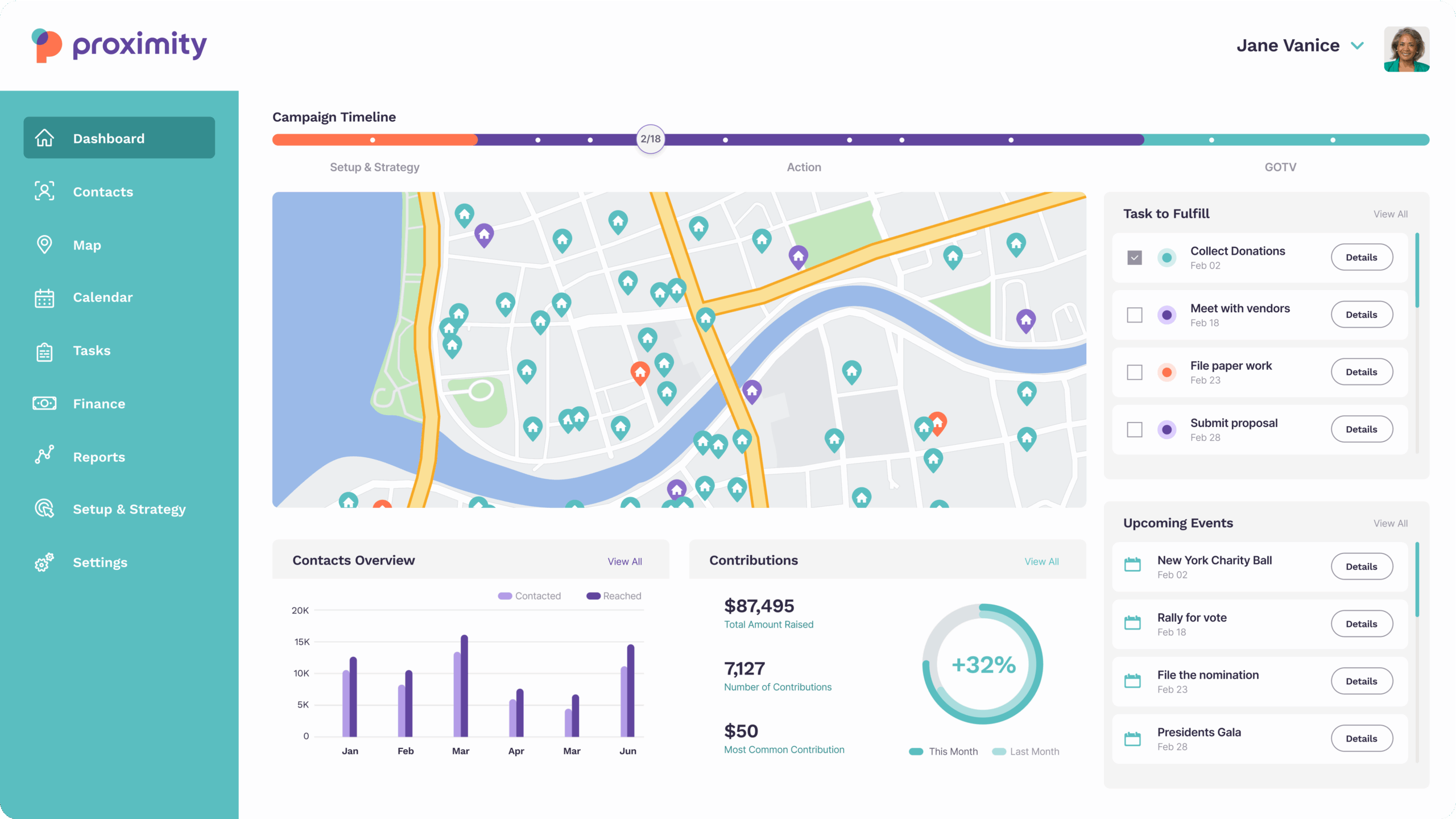The height and width of the screenshot is (819, 1456).
Task: Open Finance via the banknote icon
Action: point(44,403)
